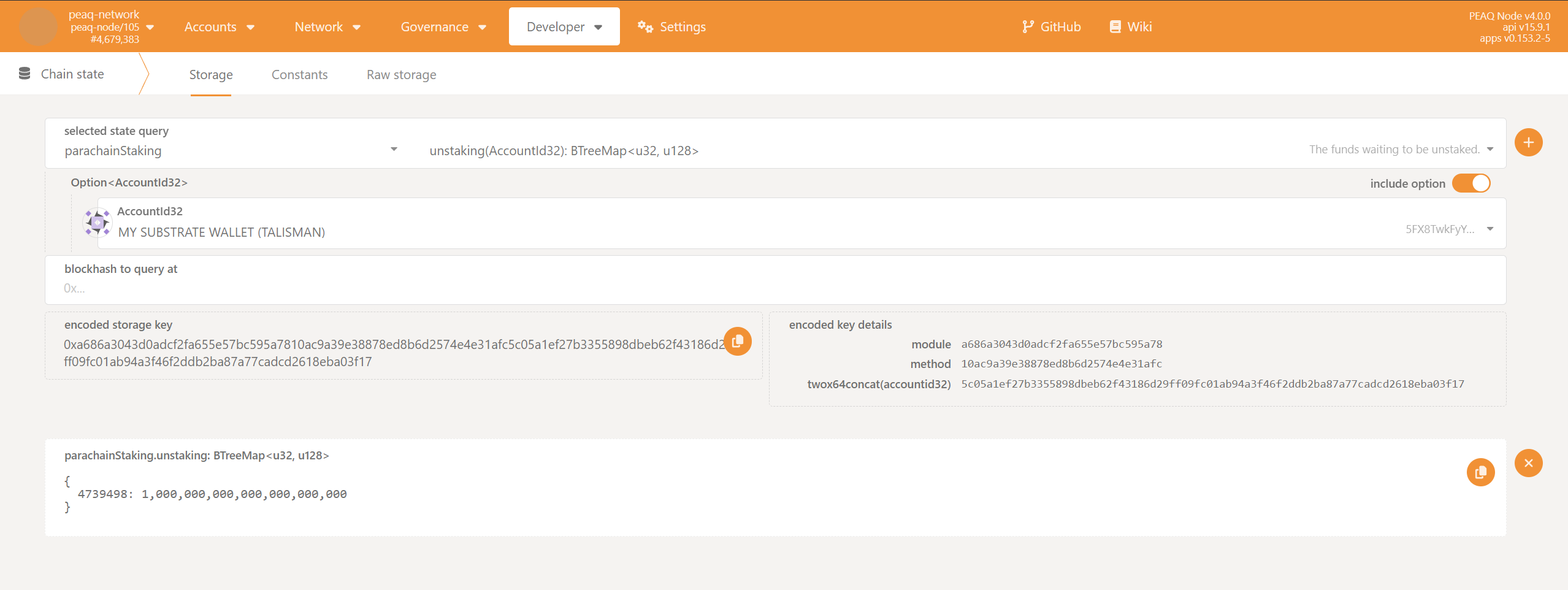Click the Chain state database icon

[24, 73]
